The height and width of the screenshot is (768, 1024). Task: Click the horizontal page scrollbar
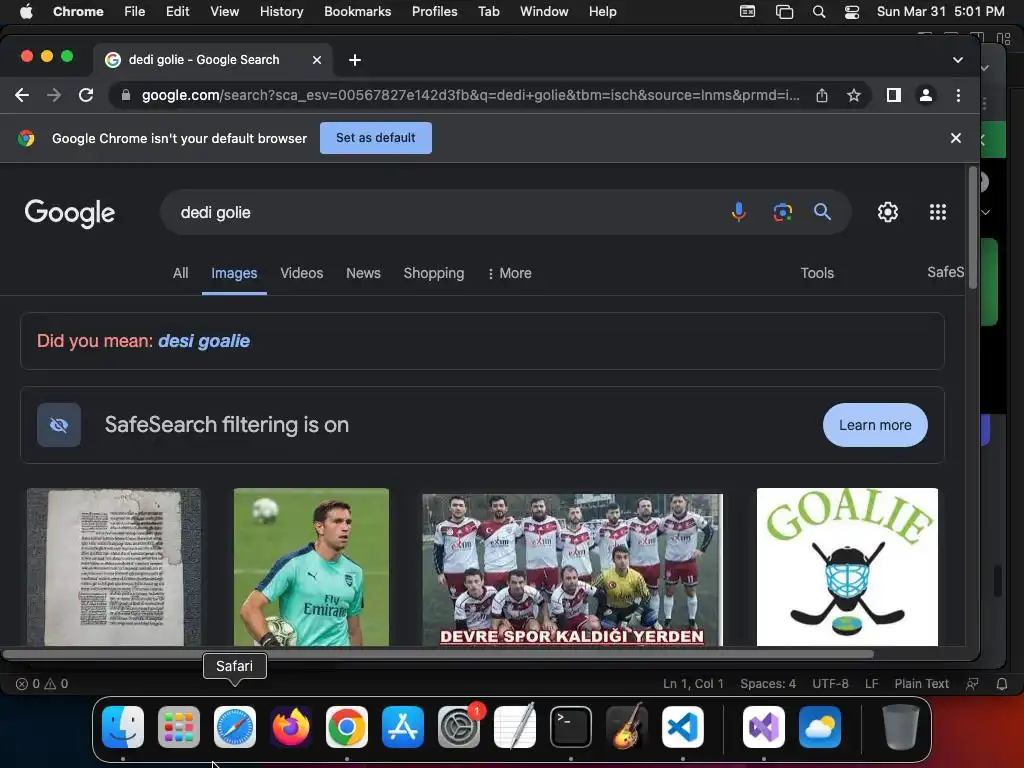(x=438, y=654)
